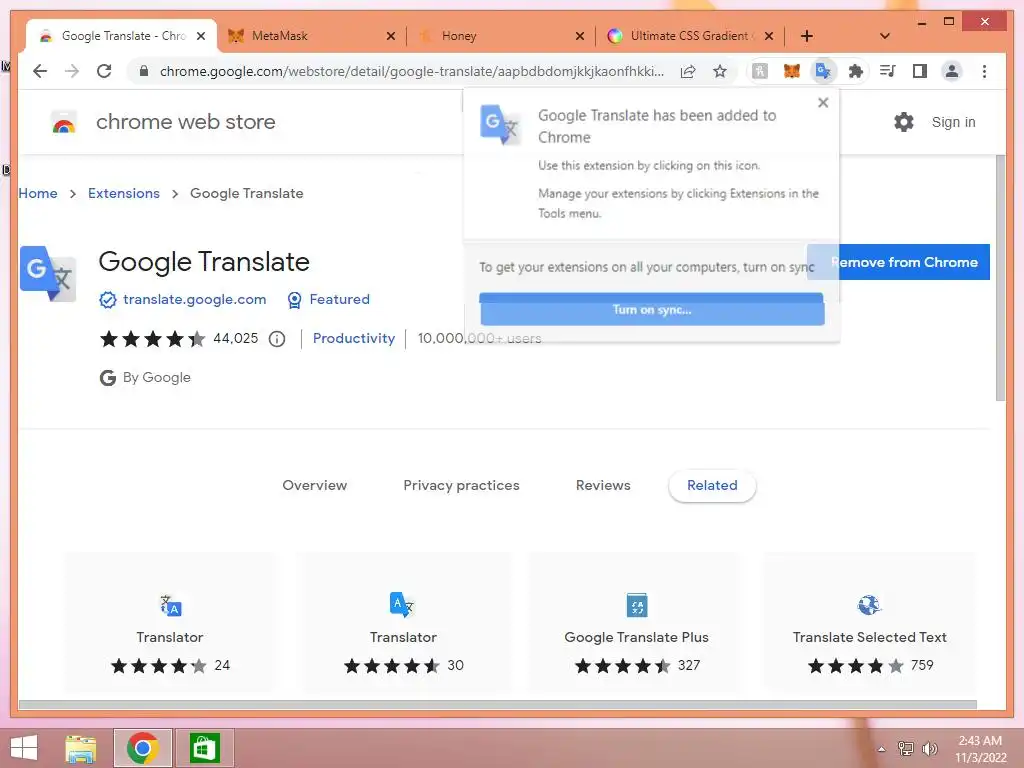This screenshot has width=1024, height=768.
Task: Open web store settings gear
Action: click(x=904, y=122)
